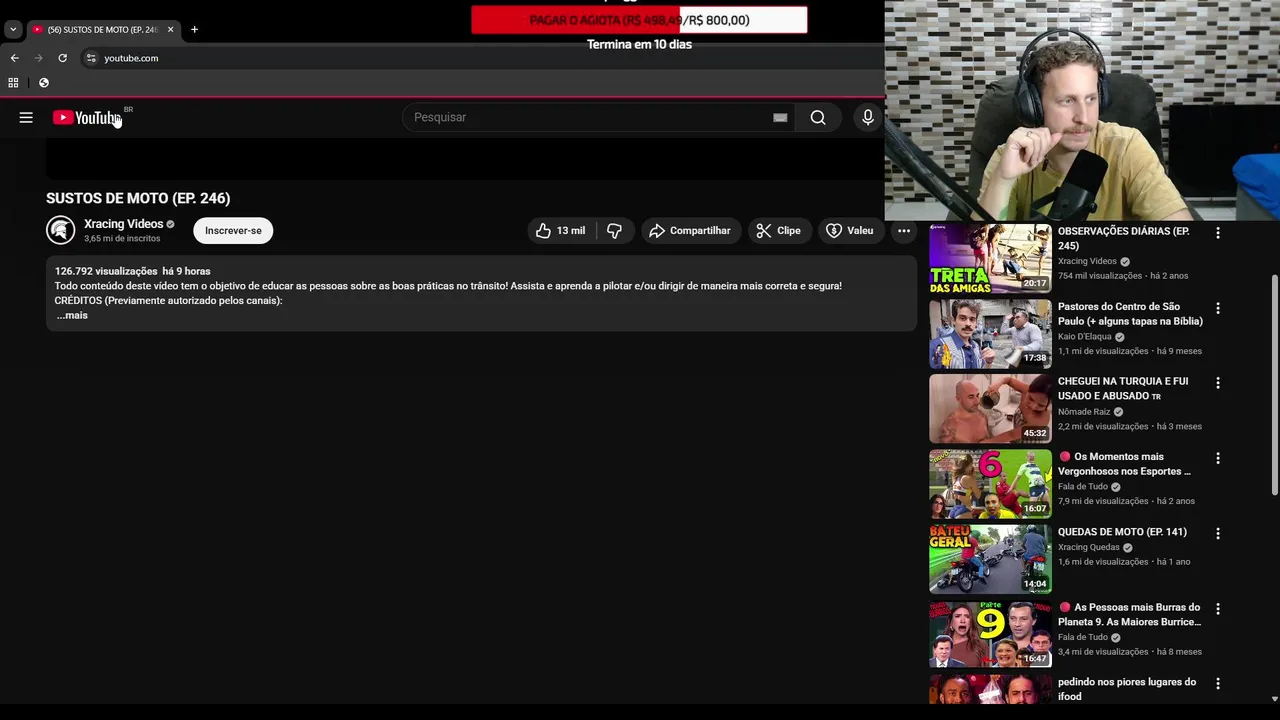Open options menu for Pessoas mais Burras video
Screen dimensions: 1280x720
[x=1217, y=608]
